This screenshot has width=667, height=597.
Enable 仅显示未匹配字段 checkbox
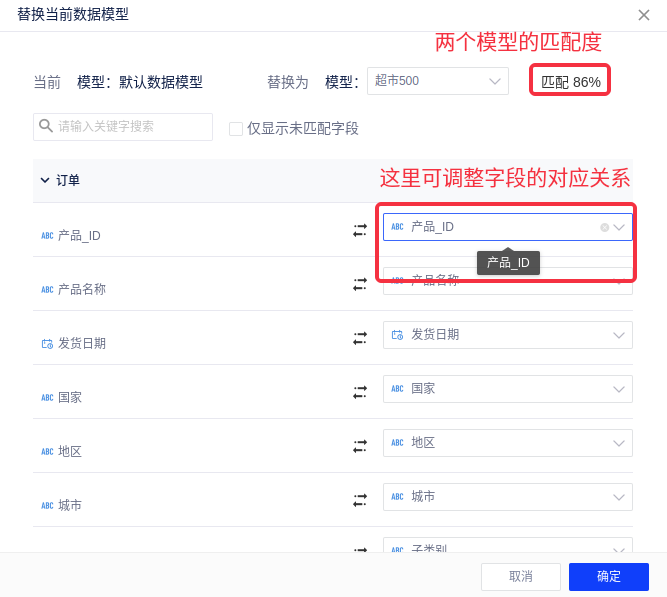[x=236, y=129]
